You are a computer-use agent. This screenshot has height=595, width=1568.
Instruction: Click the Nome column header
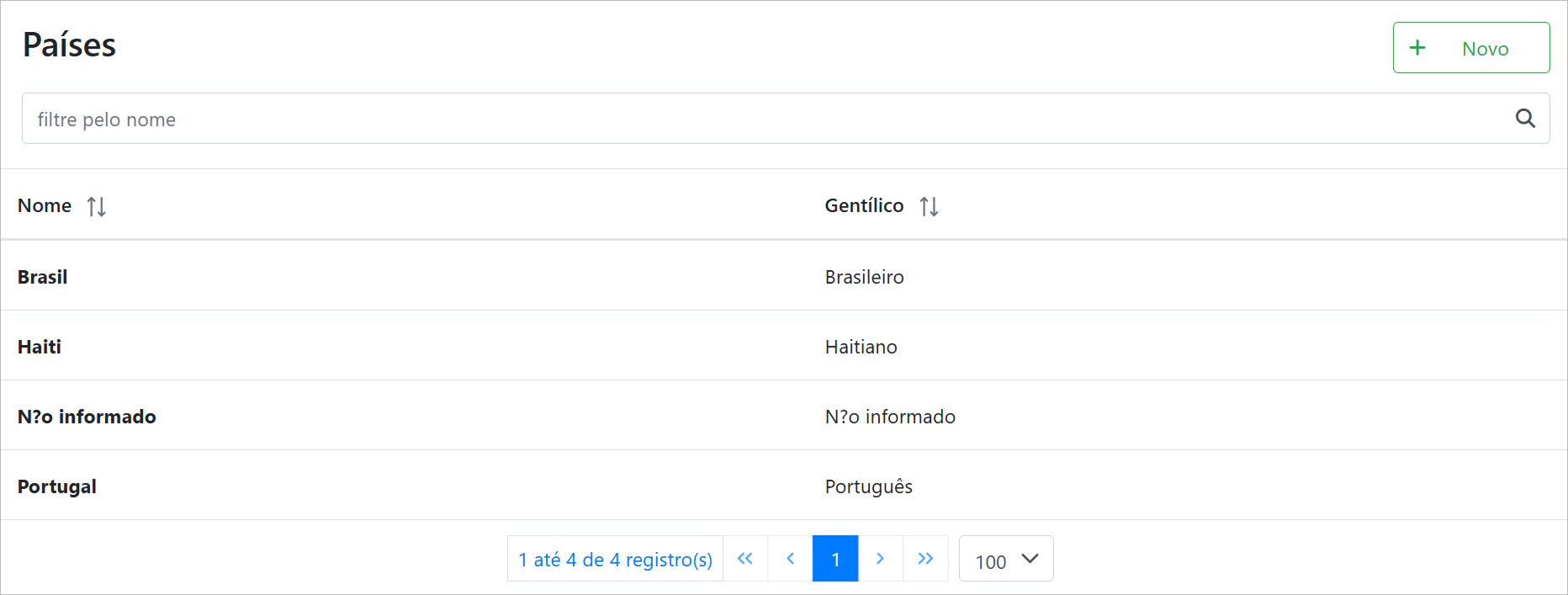click(x=45, y=205)
